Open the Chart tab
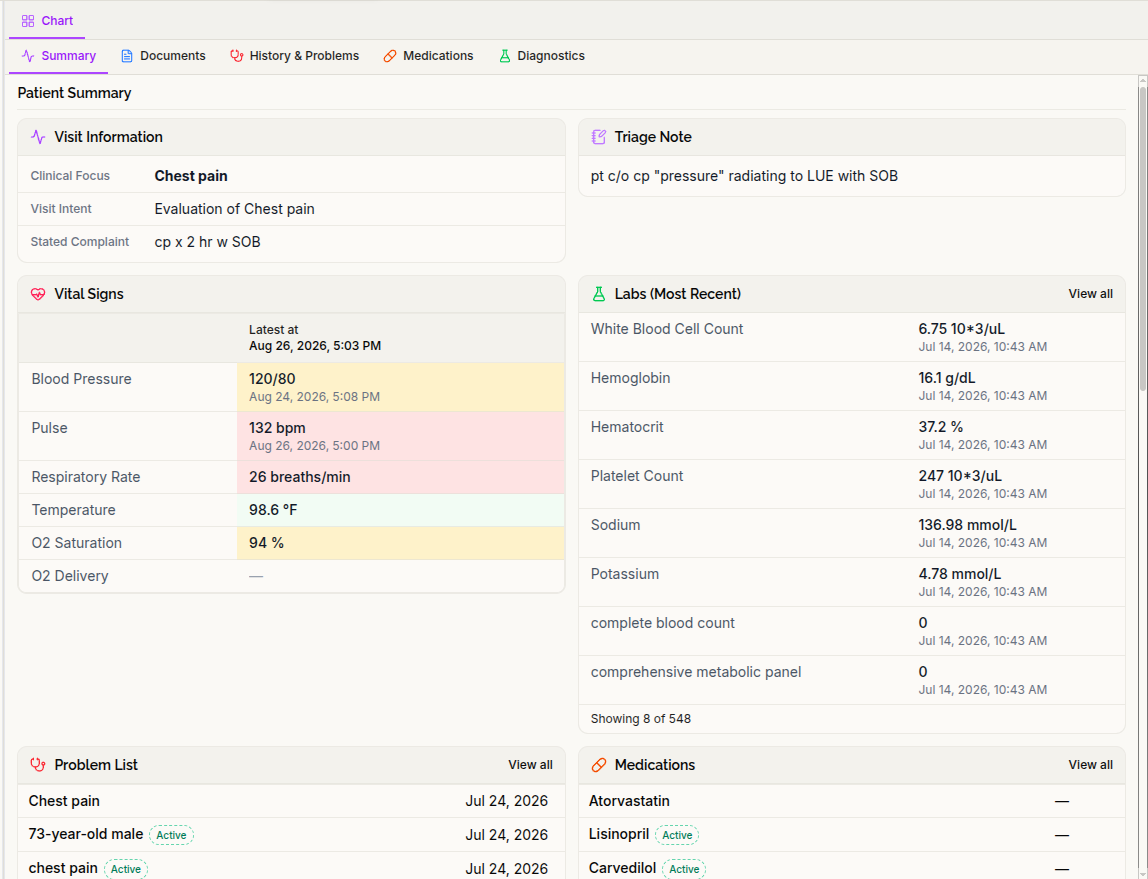The image size is (1148, 879). click(x=47, y=20)
